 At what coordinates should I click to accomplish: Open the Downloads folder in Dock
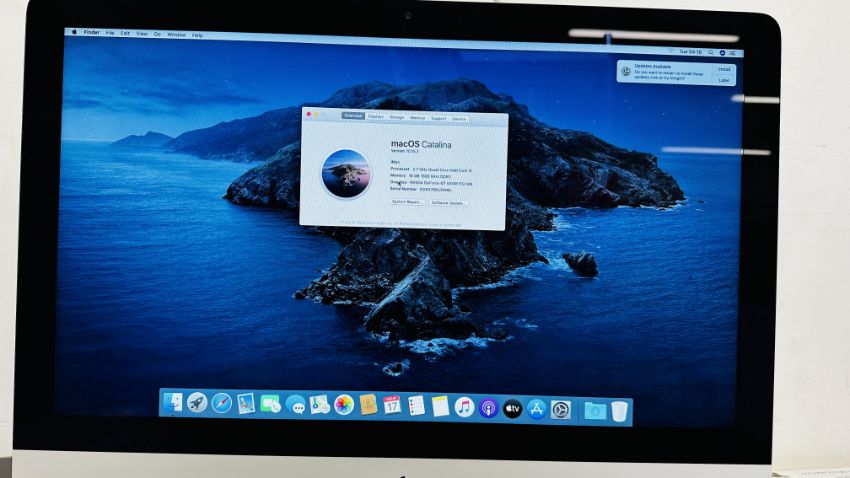[x=595, y=411]
